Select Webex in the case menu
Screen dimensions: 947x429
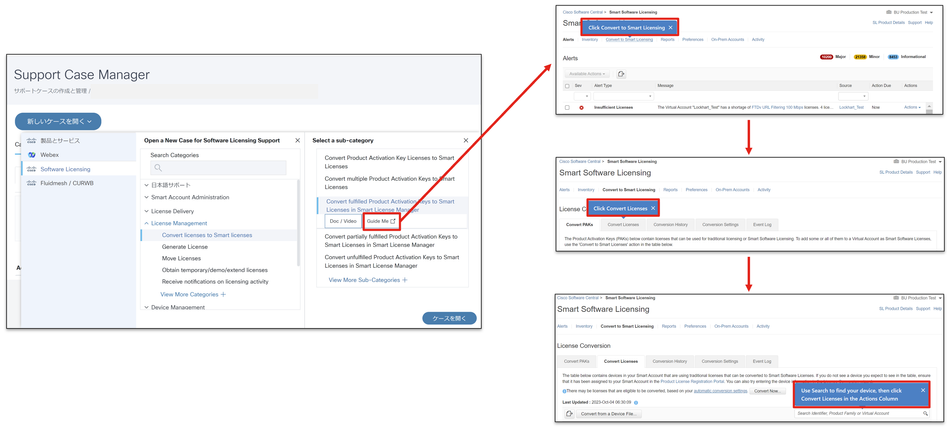79,155
